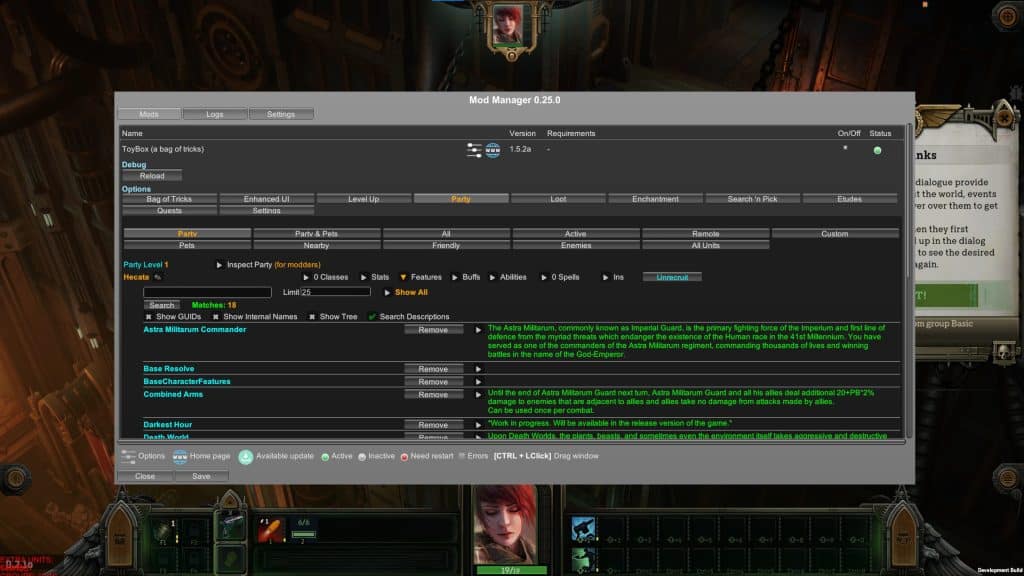The width and height of the screenshot is (1024, 576).
Task: Select the green ability icon below the pistol
Action: point(583,560)
